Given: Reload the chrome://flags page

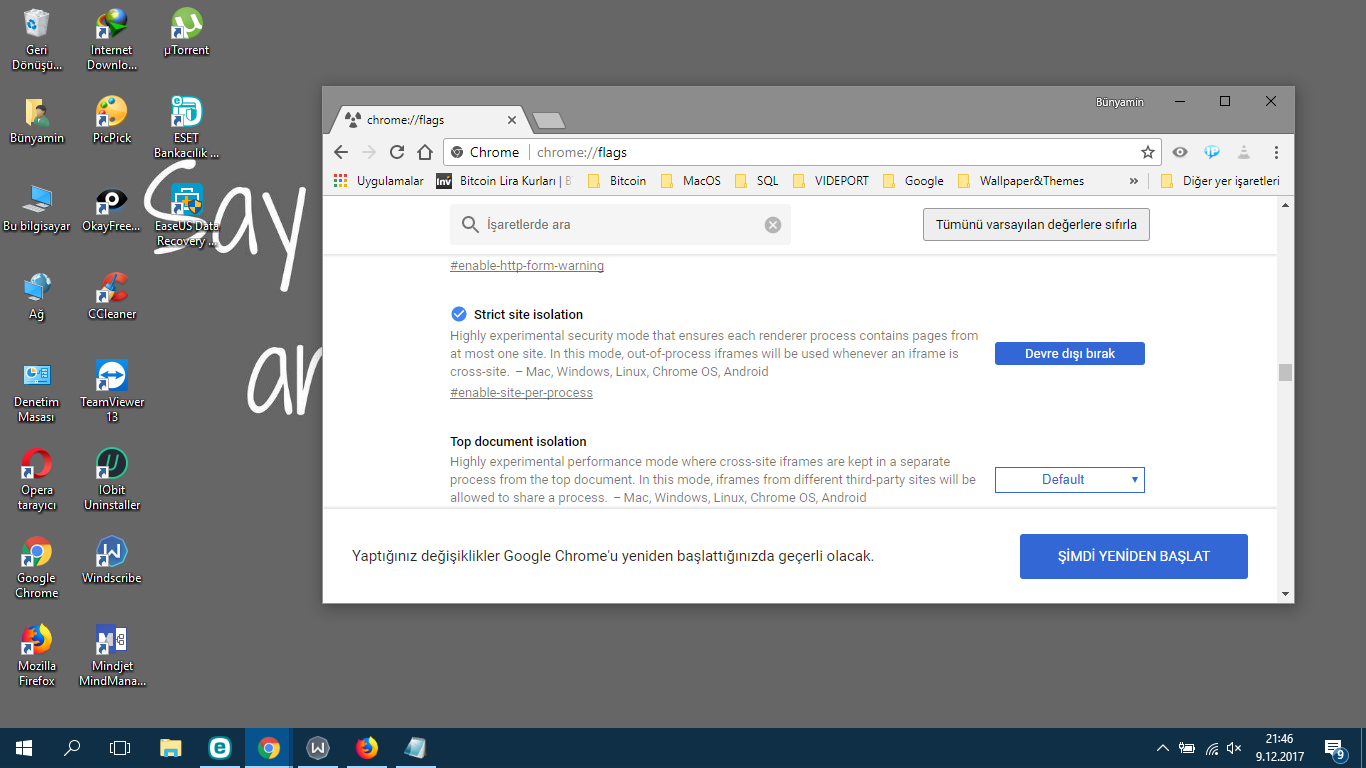Looking at the screenshot, I should tap(397, 152).
